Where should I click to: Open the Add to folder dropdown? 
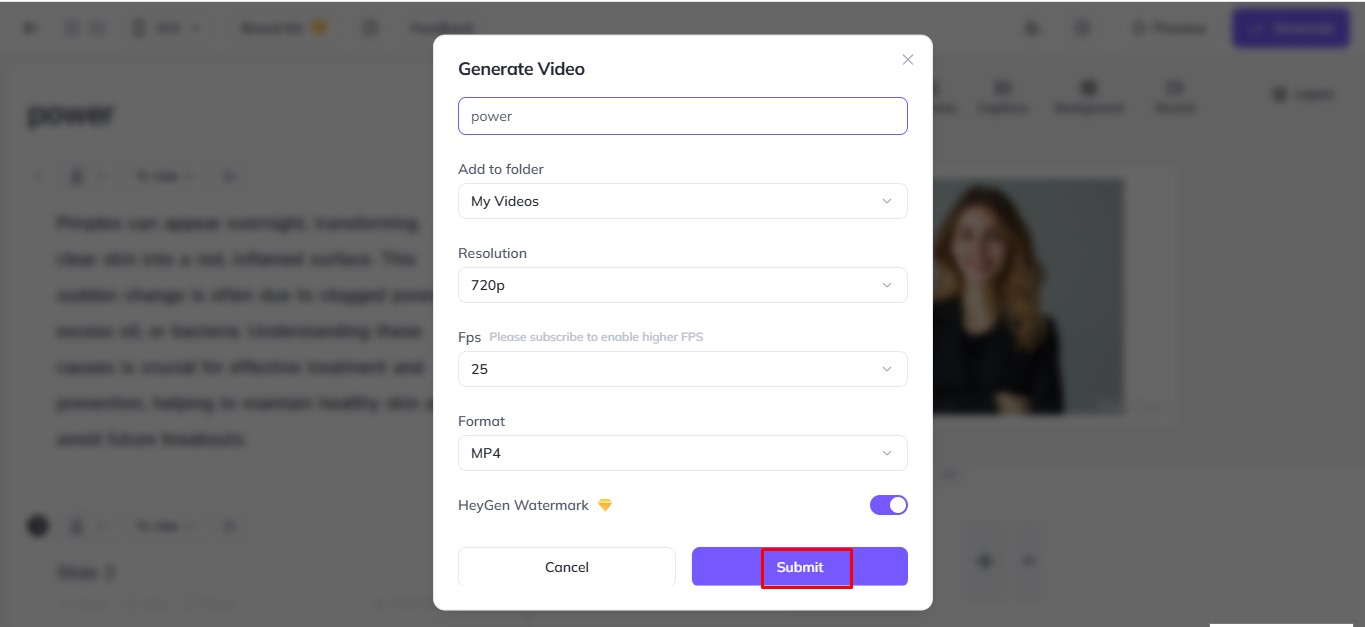[682, 201]
